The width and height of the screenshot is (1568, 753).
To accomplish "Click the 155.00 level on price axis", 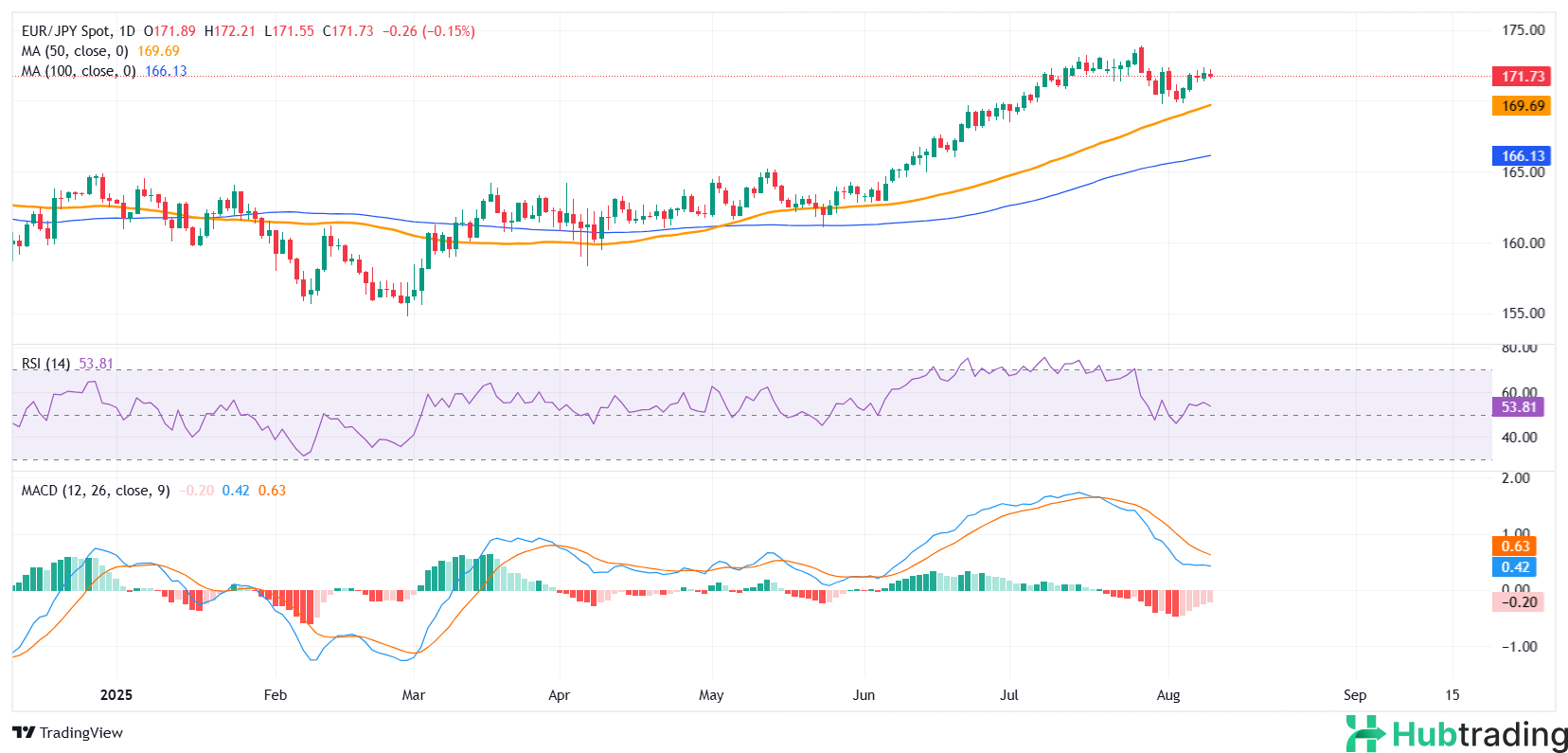I will tap(1523, 314).
